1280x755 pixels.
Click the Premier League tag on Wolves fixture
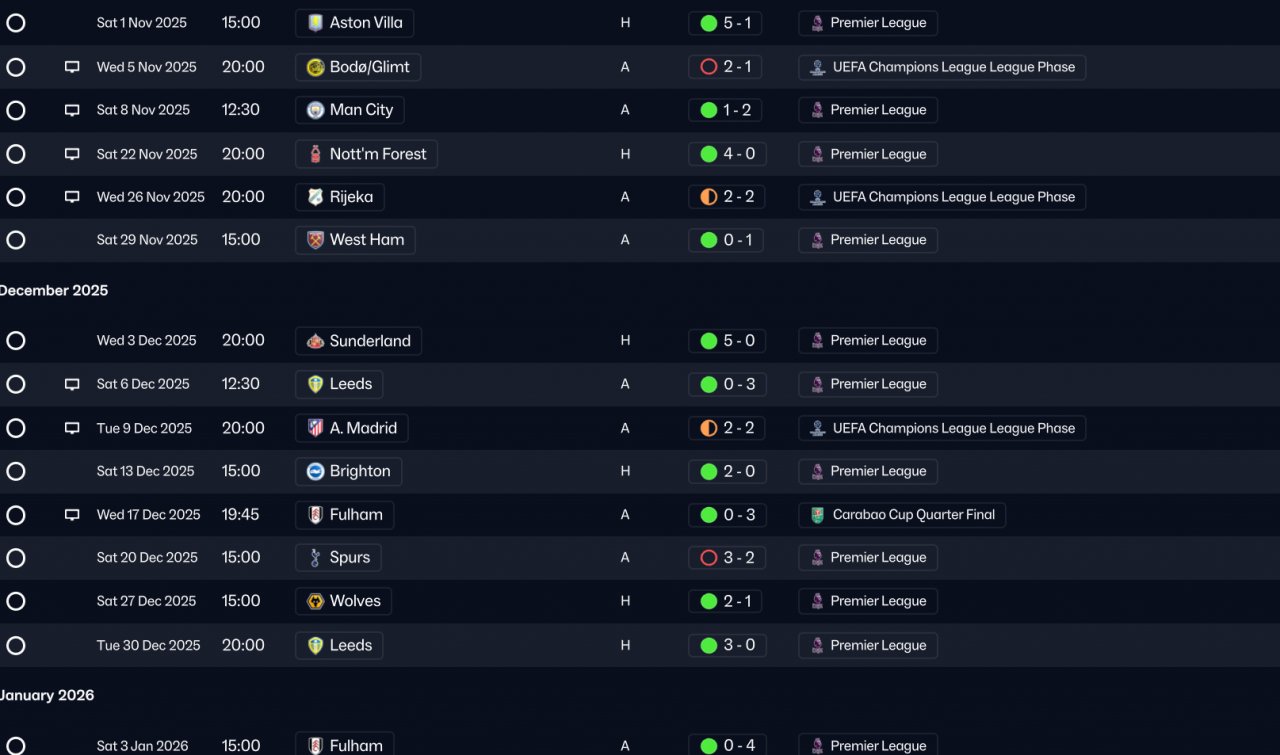pos(868,601)
